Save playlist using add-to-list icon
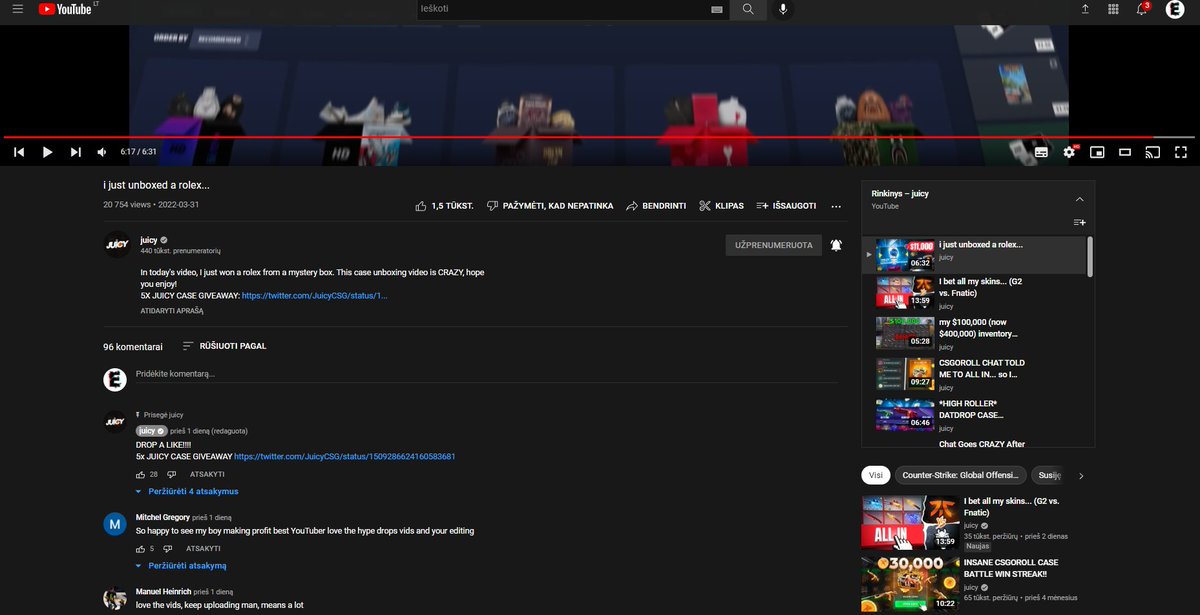 1079,222
